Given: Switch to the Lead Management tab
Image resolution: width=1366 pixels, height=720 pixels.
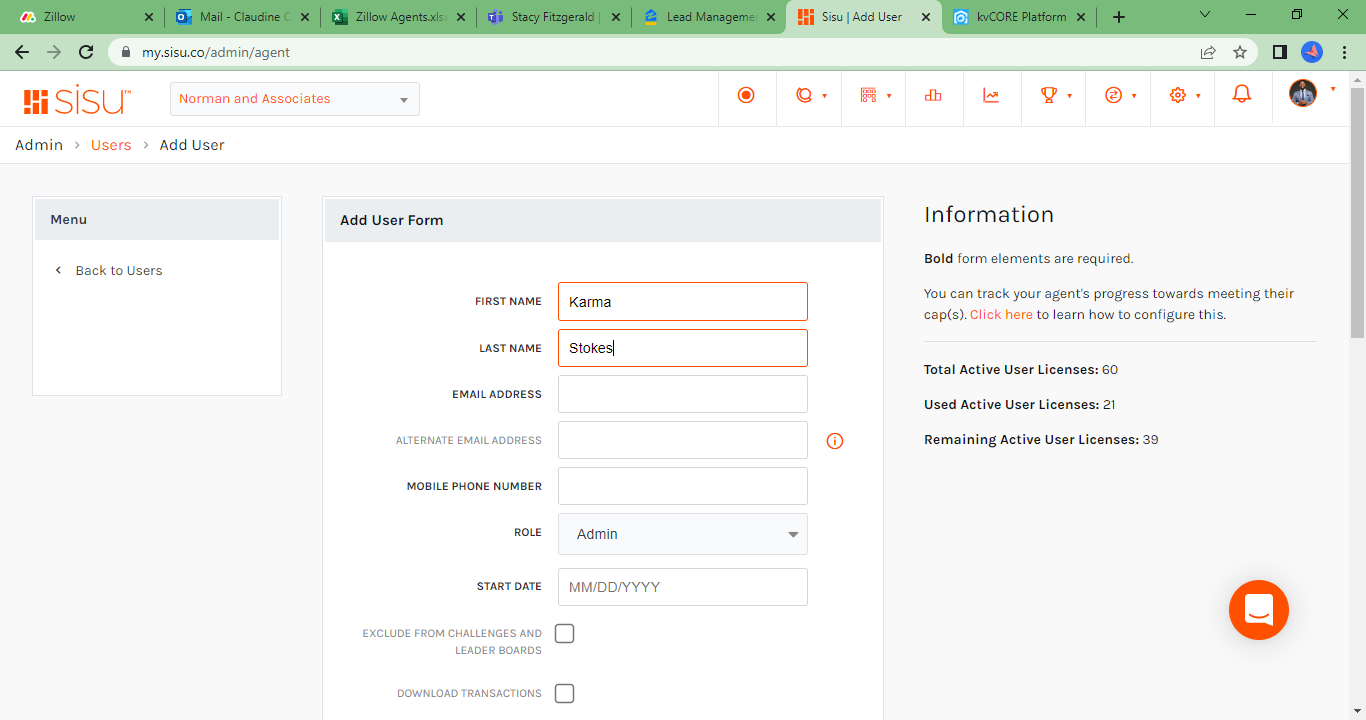Looking at the screenshot, I should coord(706,17).
